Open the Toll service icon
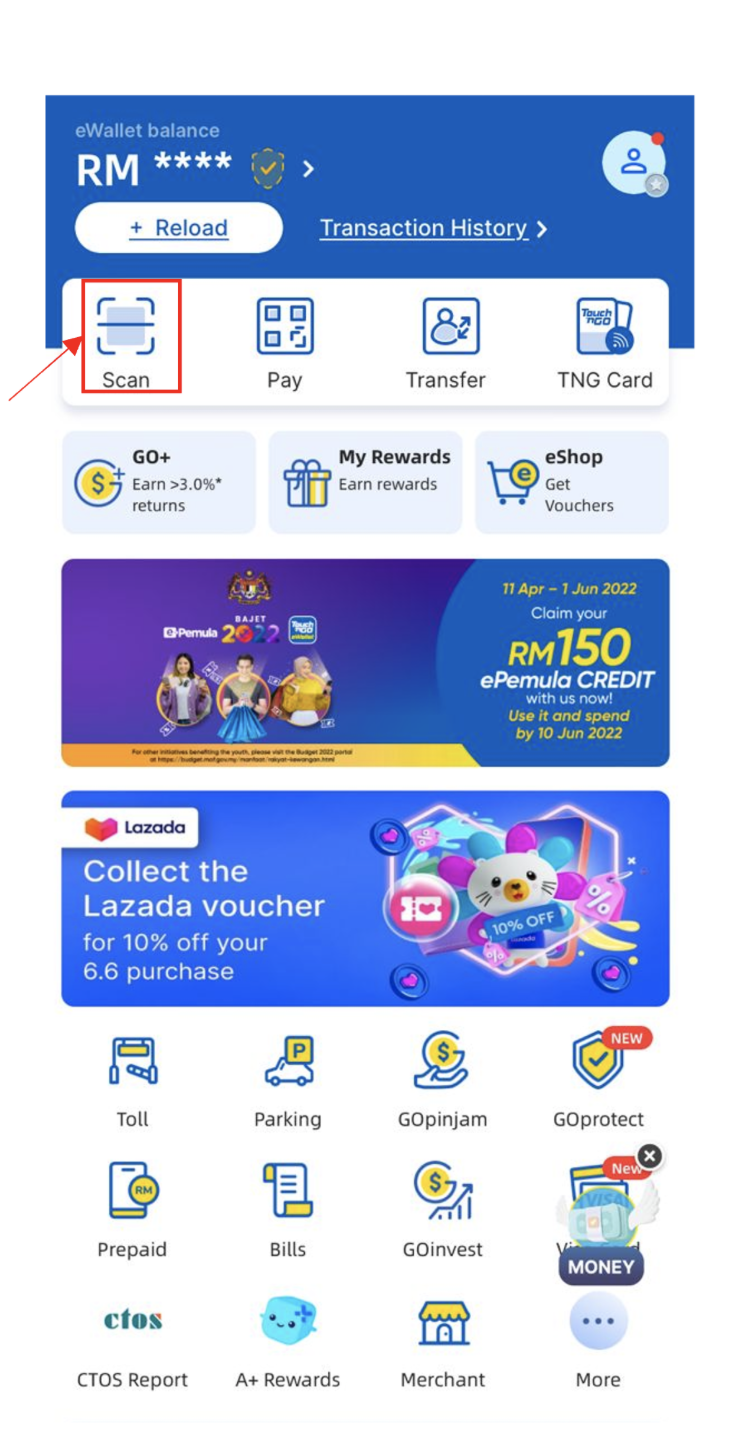Viewport: 740px width, 1456px height. 133,1062
